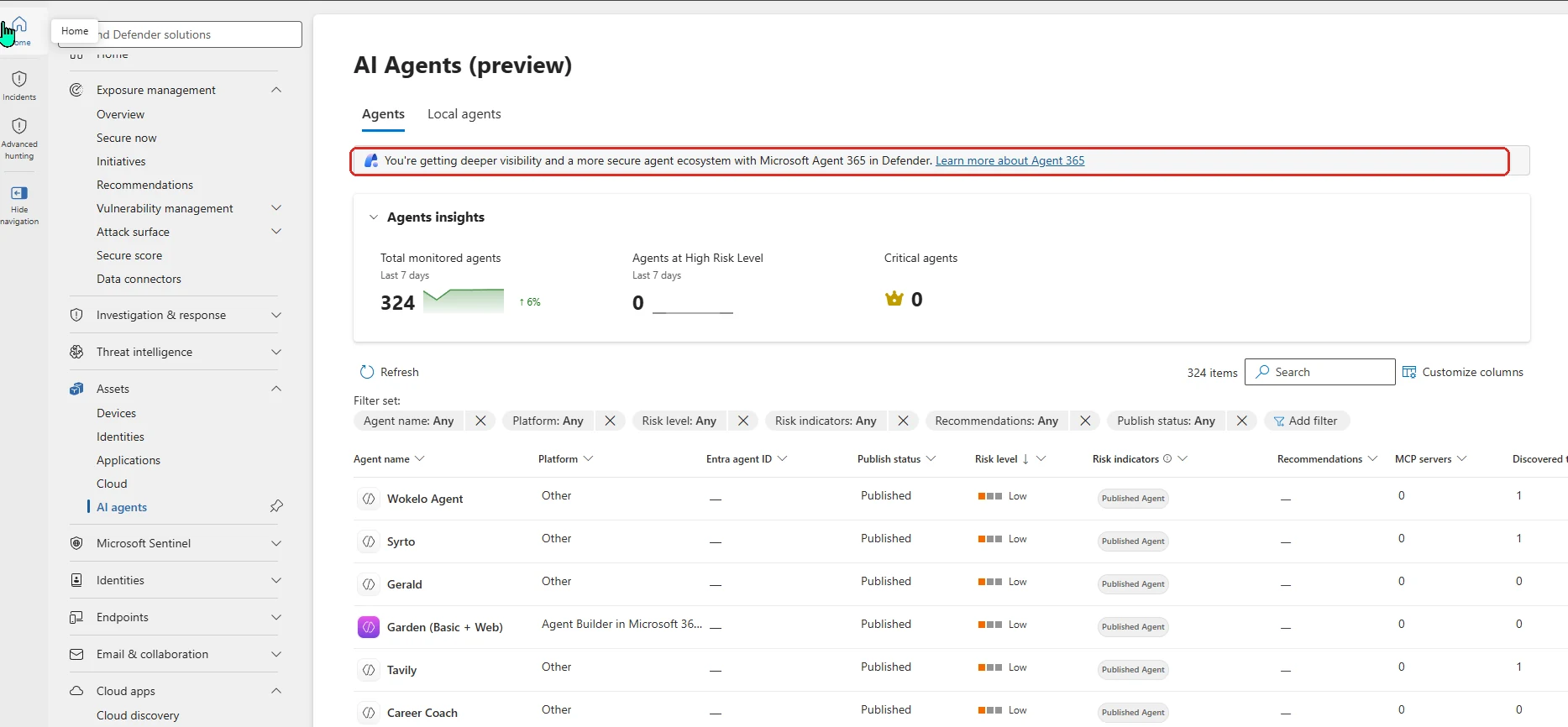The image size is (1568, 727).
Task: Click the Cloud apps cloud icon
Action: 76,691
